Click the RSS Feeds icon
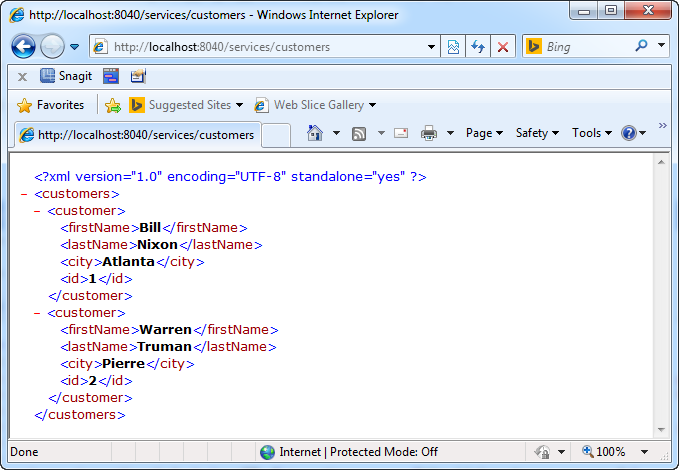Image resolution: width=679 pixels, height=470 pixels. pos(359,133)
